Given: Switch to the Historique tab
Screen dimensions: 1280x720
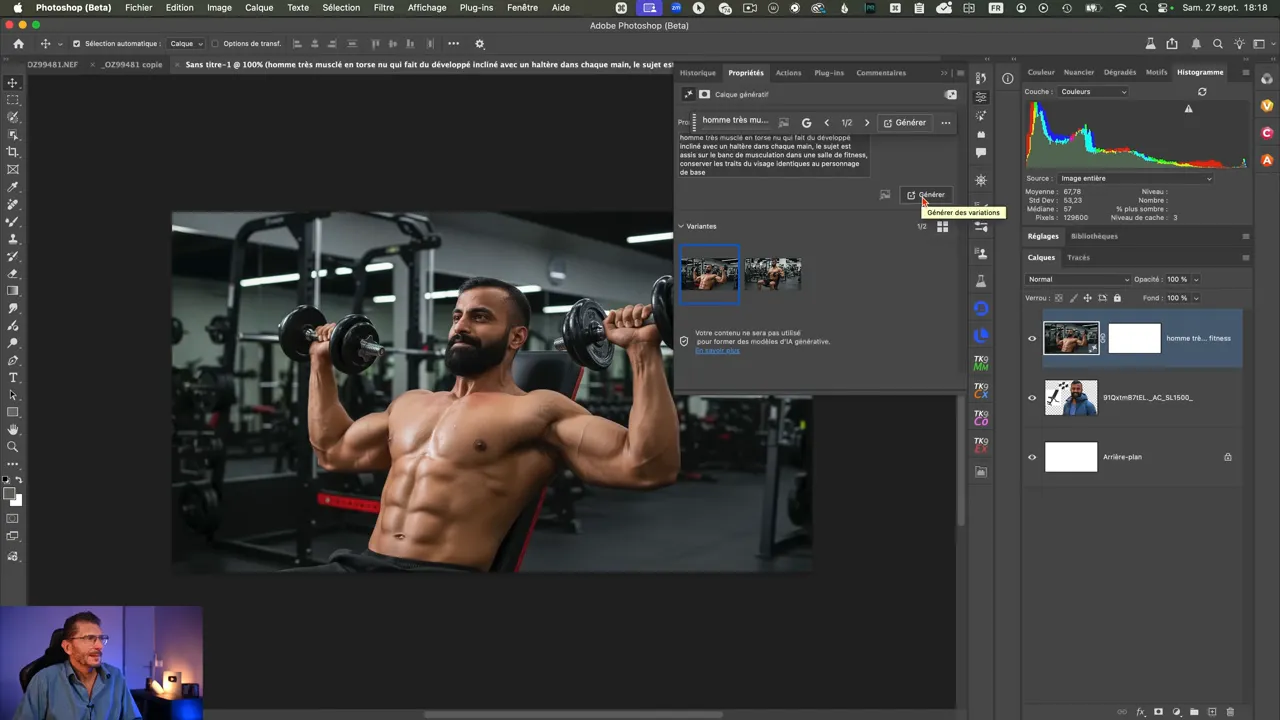Looking at the screenshot, I should (697, 73).
